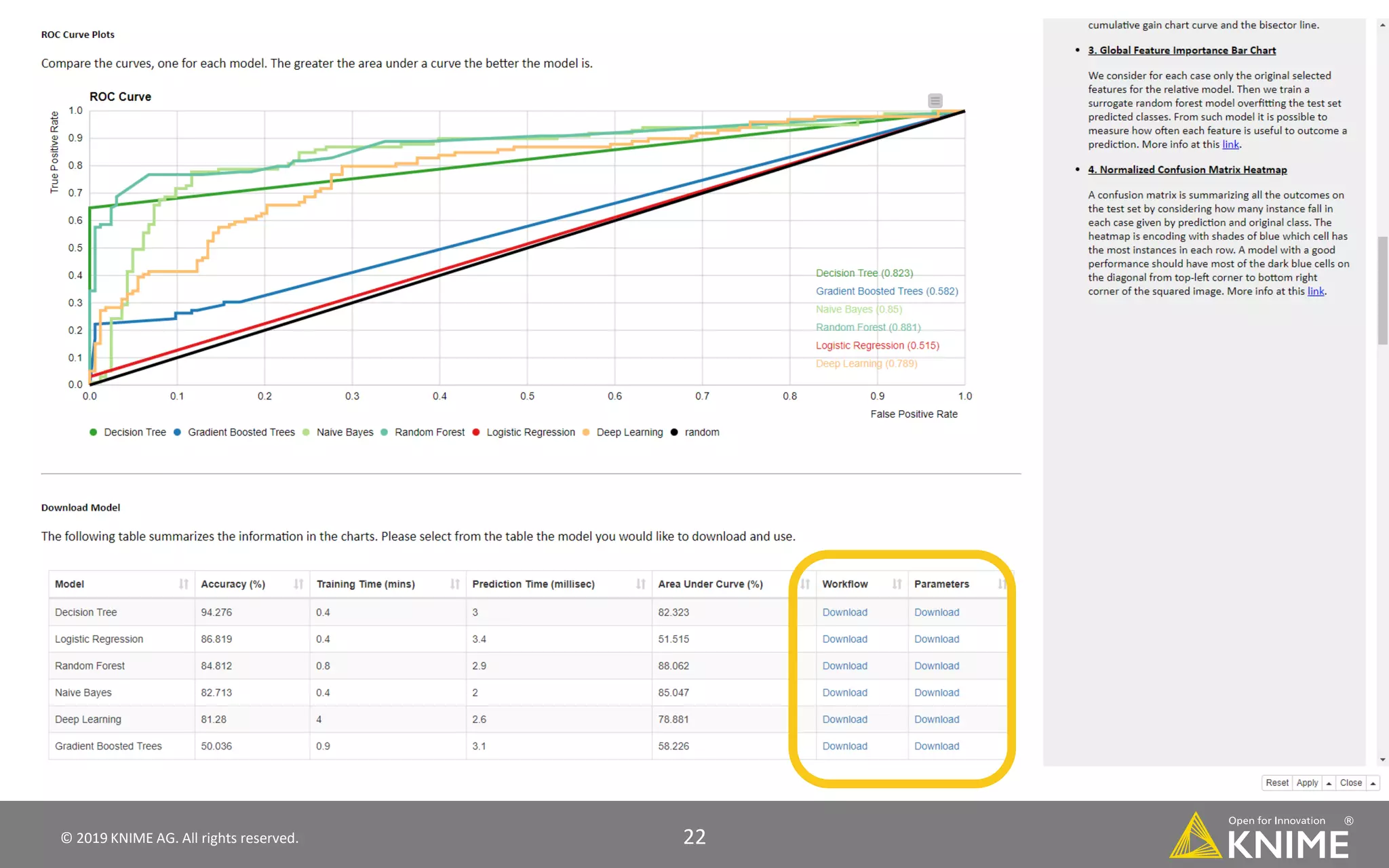Image resolution: width=1389 pixels, height=868 pixels.
Task: Sort by Prediction Time column icon
Action: [x=640, y=584]
